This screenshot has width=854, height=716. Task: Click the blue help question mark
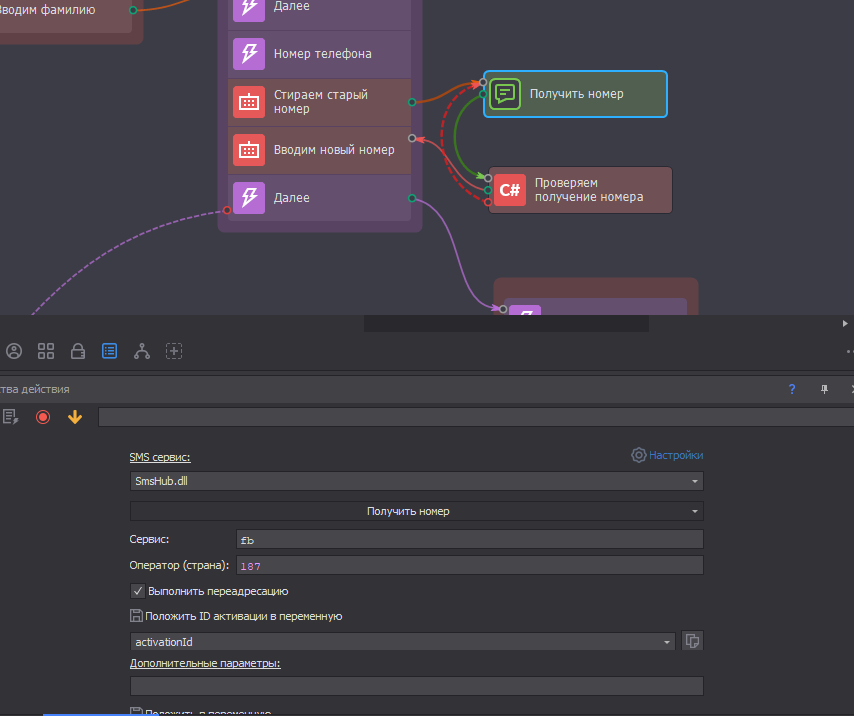coord(792,389)
